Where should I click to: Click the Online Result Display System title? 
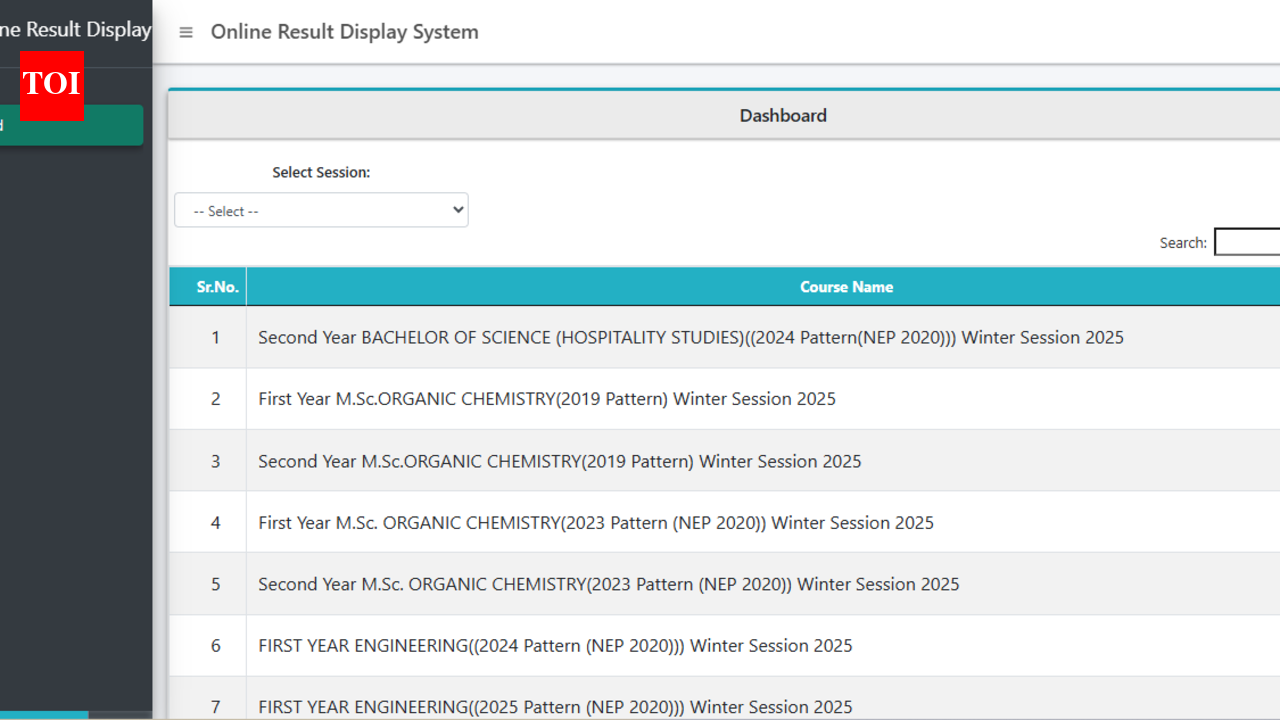click(x=344, y=31)
